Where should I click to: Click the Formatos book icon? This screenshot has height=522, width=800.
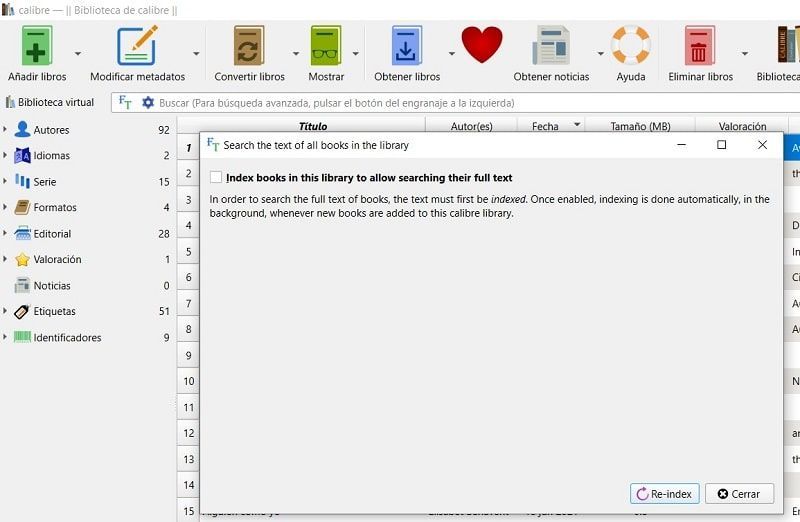(22, 207)
